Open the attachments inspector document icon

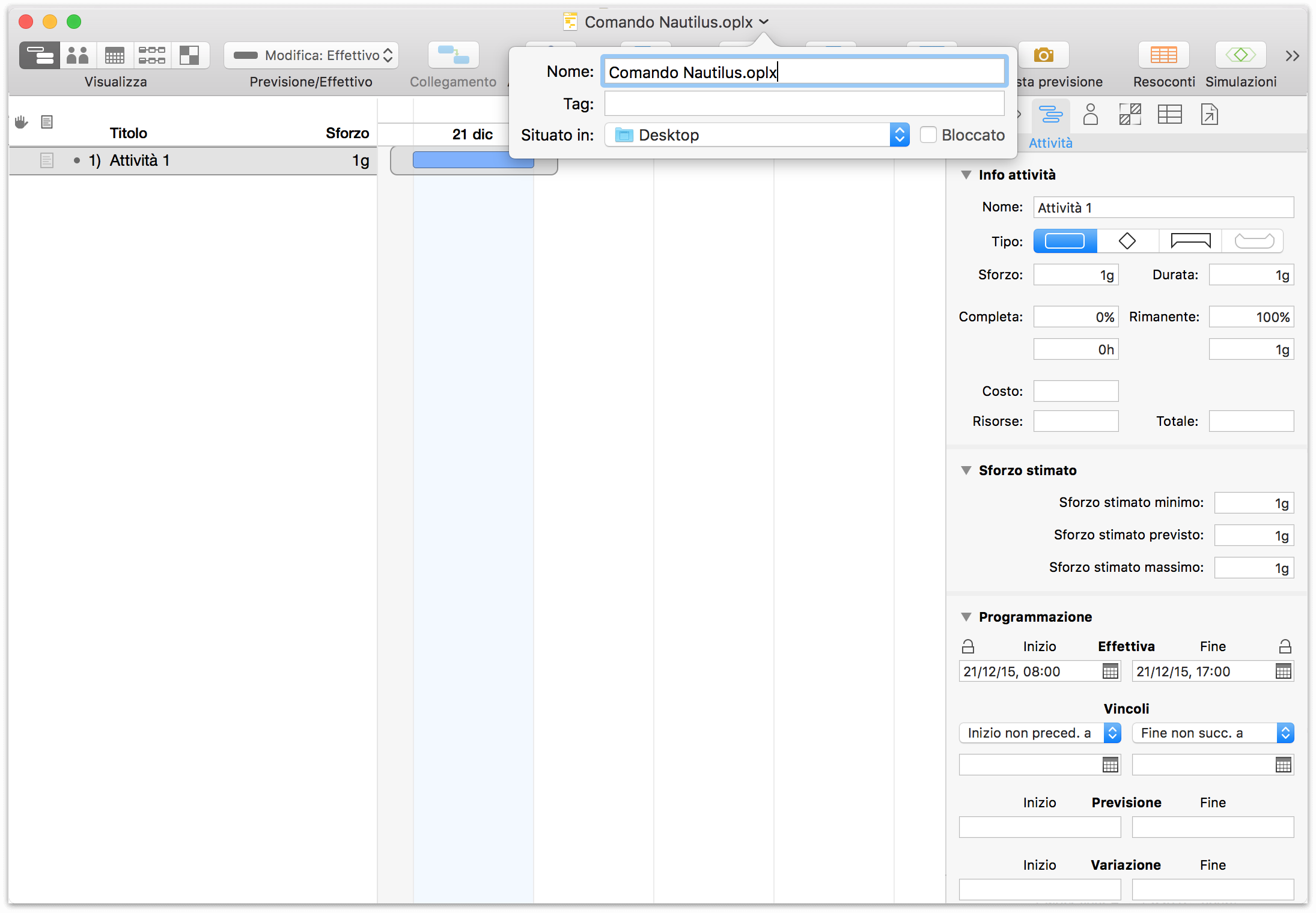1209,114
